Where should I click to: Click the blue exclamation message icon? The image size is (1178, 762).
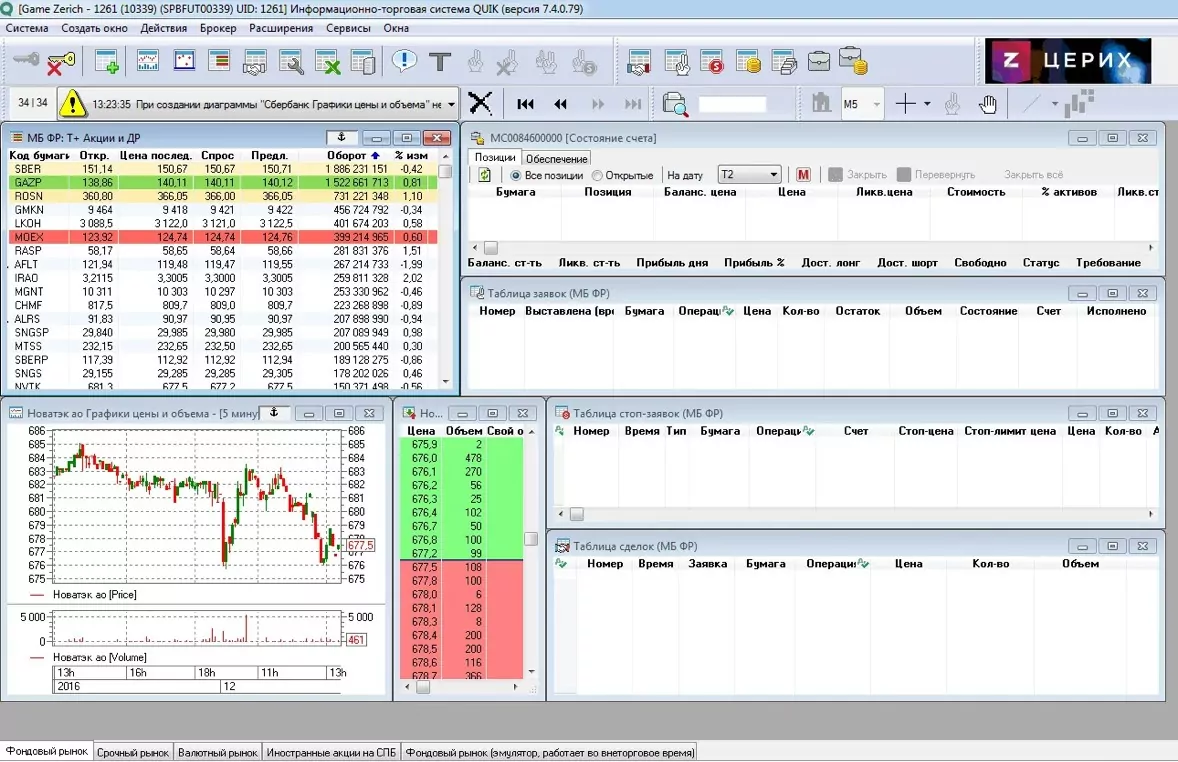[x=404, y=61]
